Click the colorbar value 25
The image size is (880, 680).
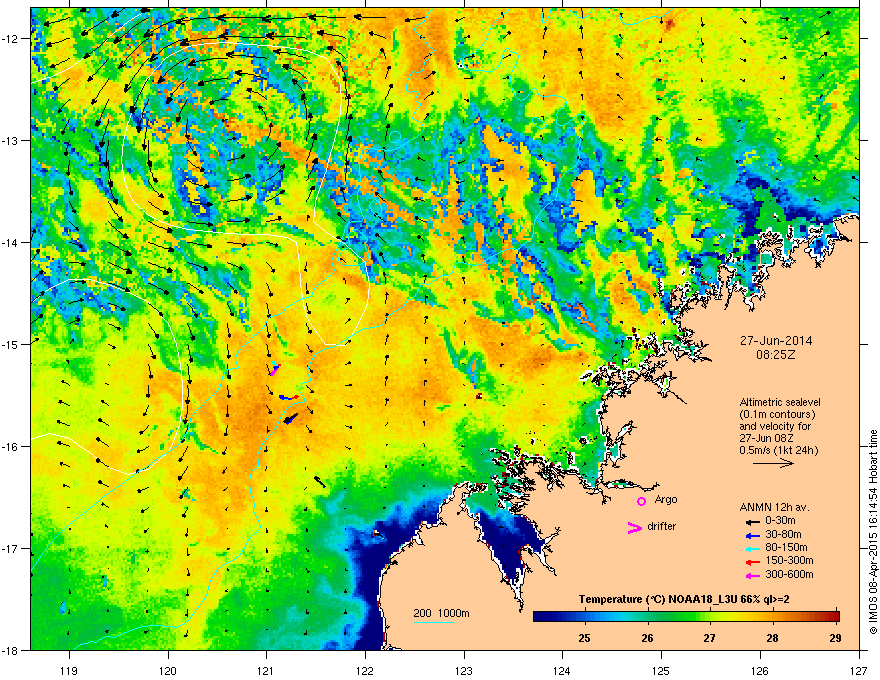point(584,638)
